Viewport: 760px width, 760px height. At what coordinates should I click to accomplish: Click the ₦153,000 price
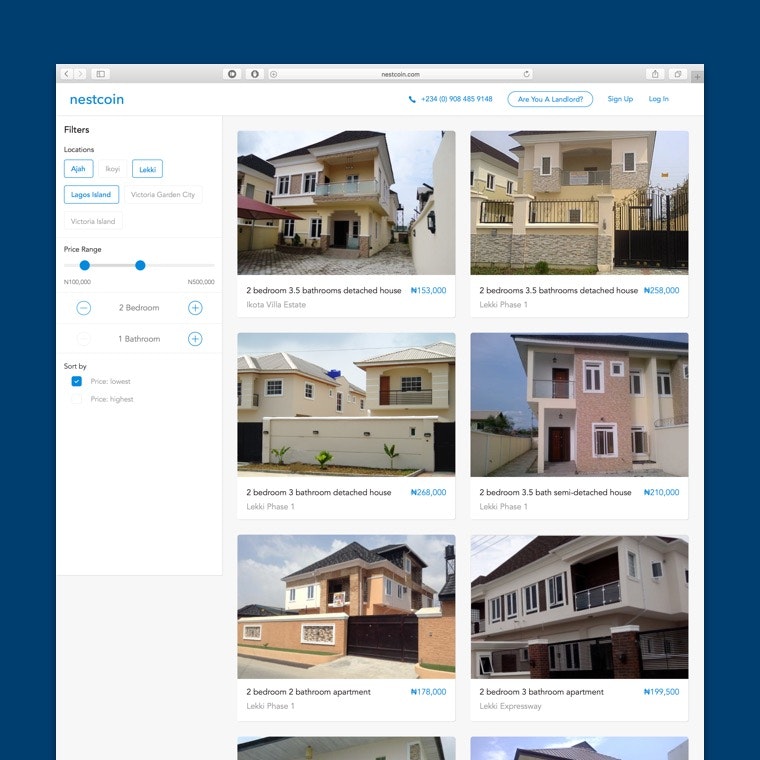click(x=428, y=290)
